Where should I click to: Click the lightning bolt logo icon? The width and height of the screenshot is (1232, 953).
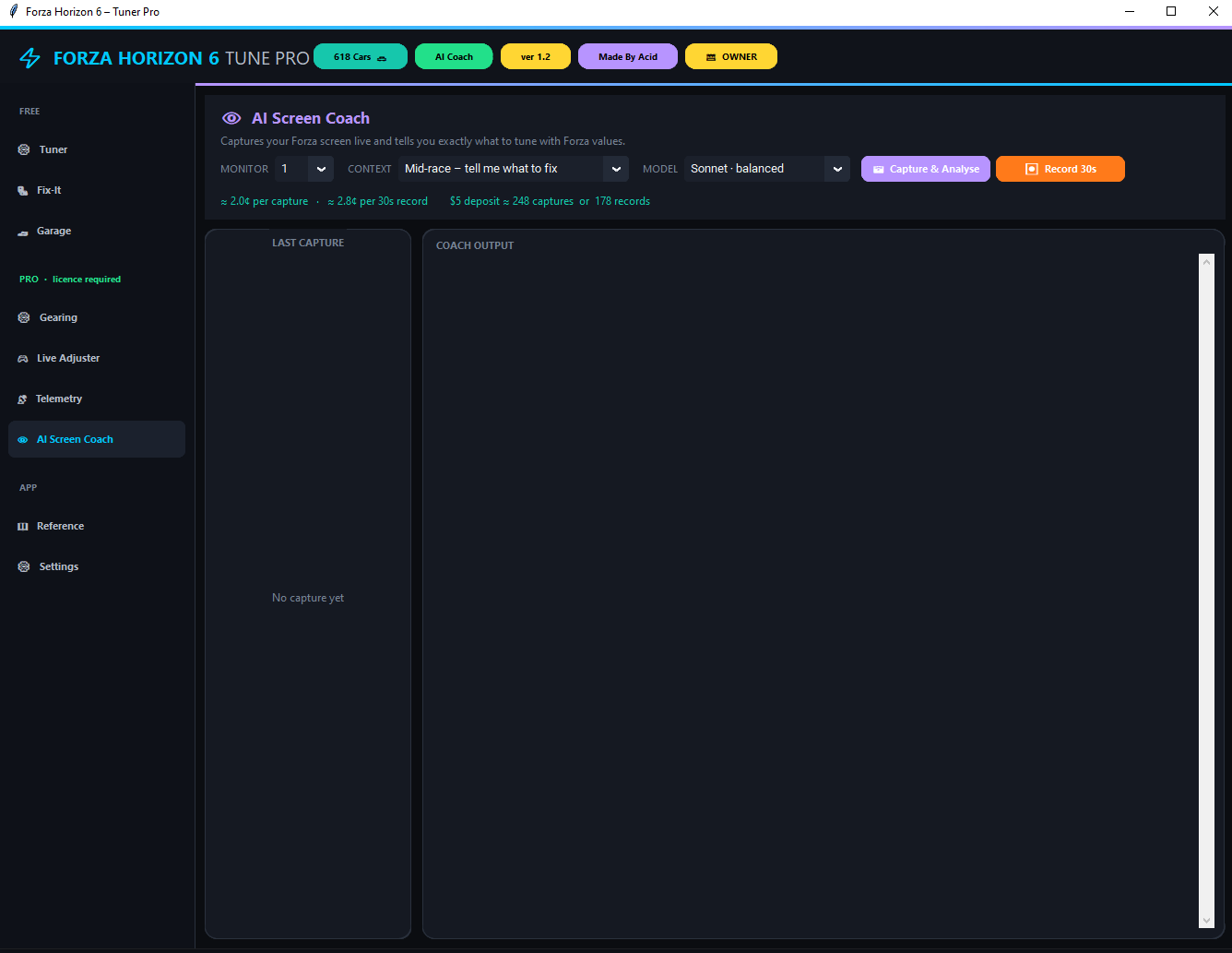pyautogui.click(x=30, y=58)
